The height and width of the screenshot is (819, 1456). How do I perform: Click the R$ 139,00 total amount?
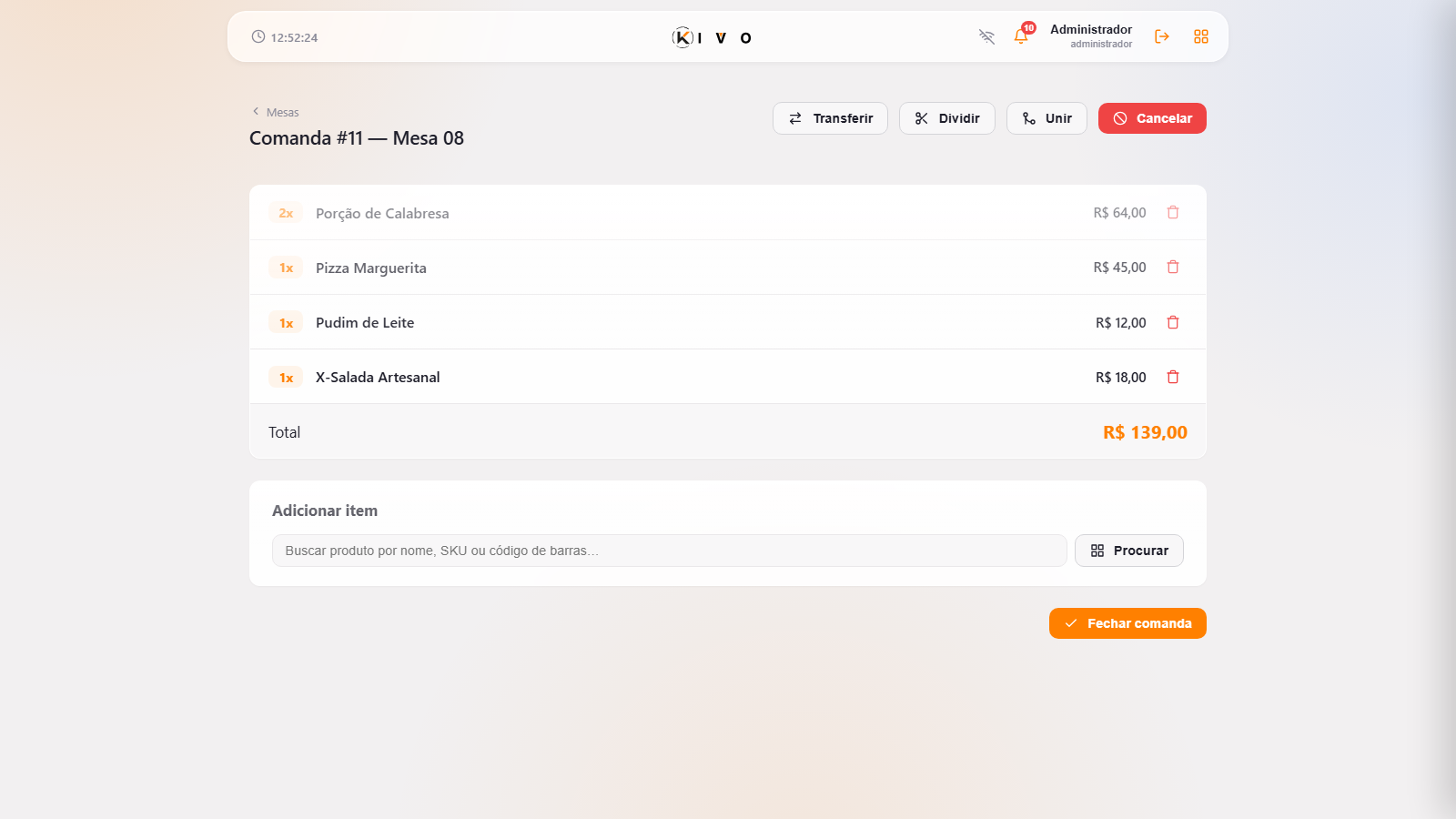[x=1145, y=432]
